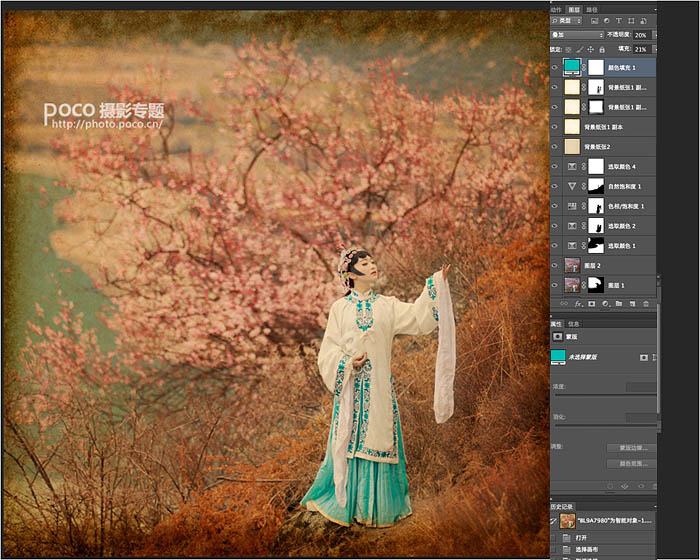Switch to the 图层 tab
The height and width of the screenshot is (560, 700).
click(574, 9)
